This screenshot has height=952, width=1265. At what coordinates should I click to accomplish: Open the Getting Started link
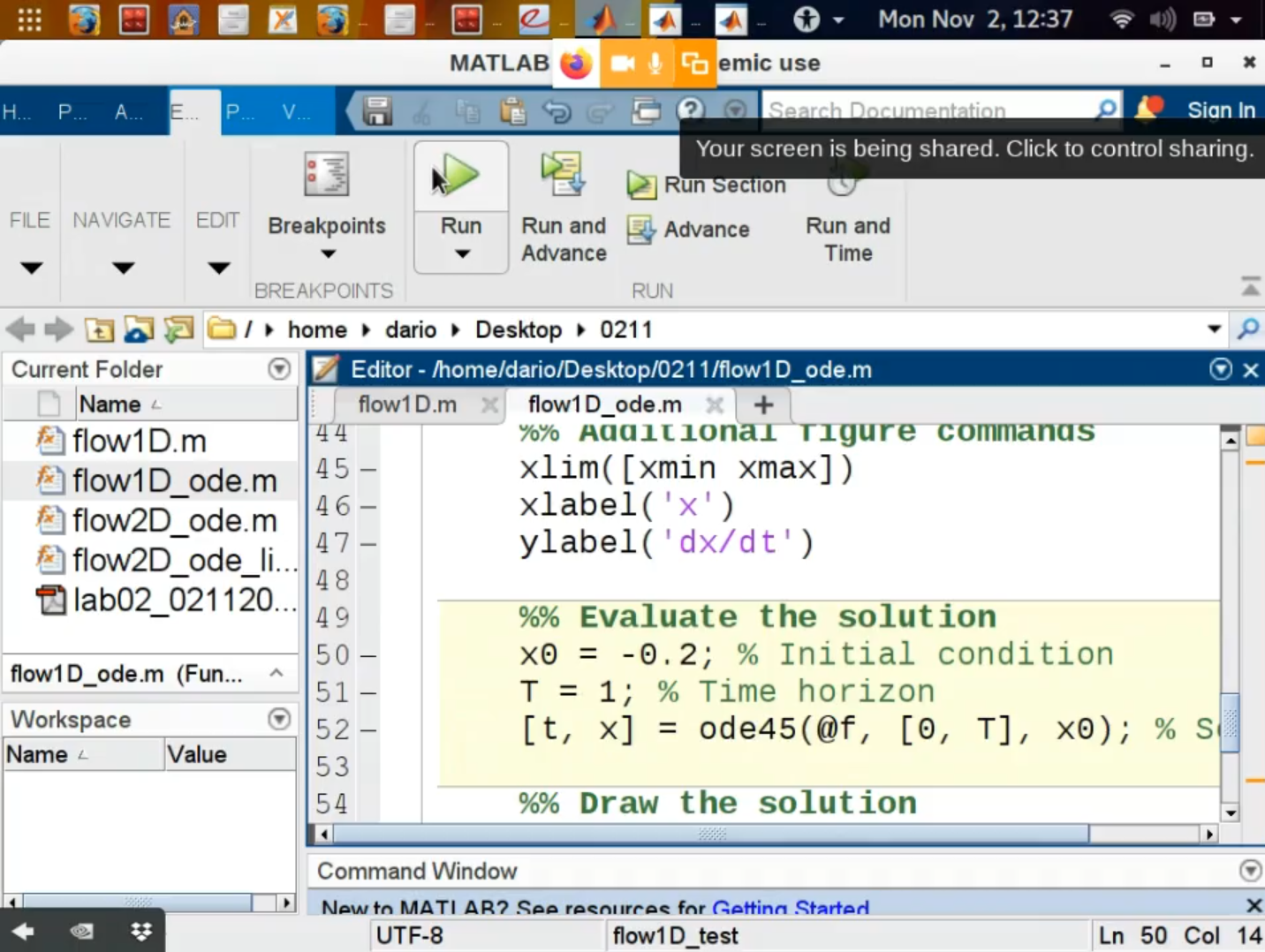tap(790, 907)
